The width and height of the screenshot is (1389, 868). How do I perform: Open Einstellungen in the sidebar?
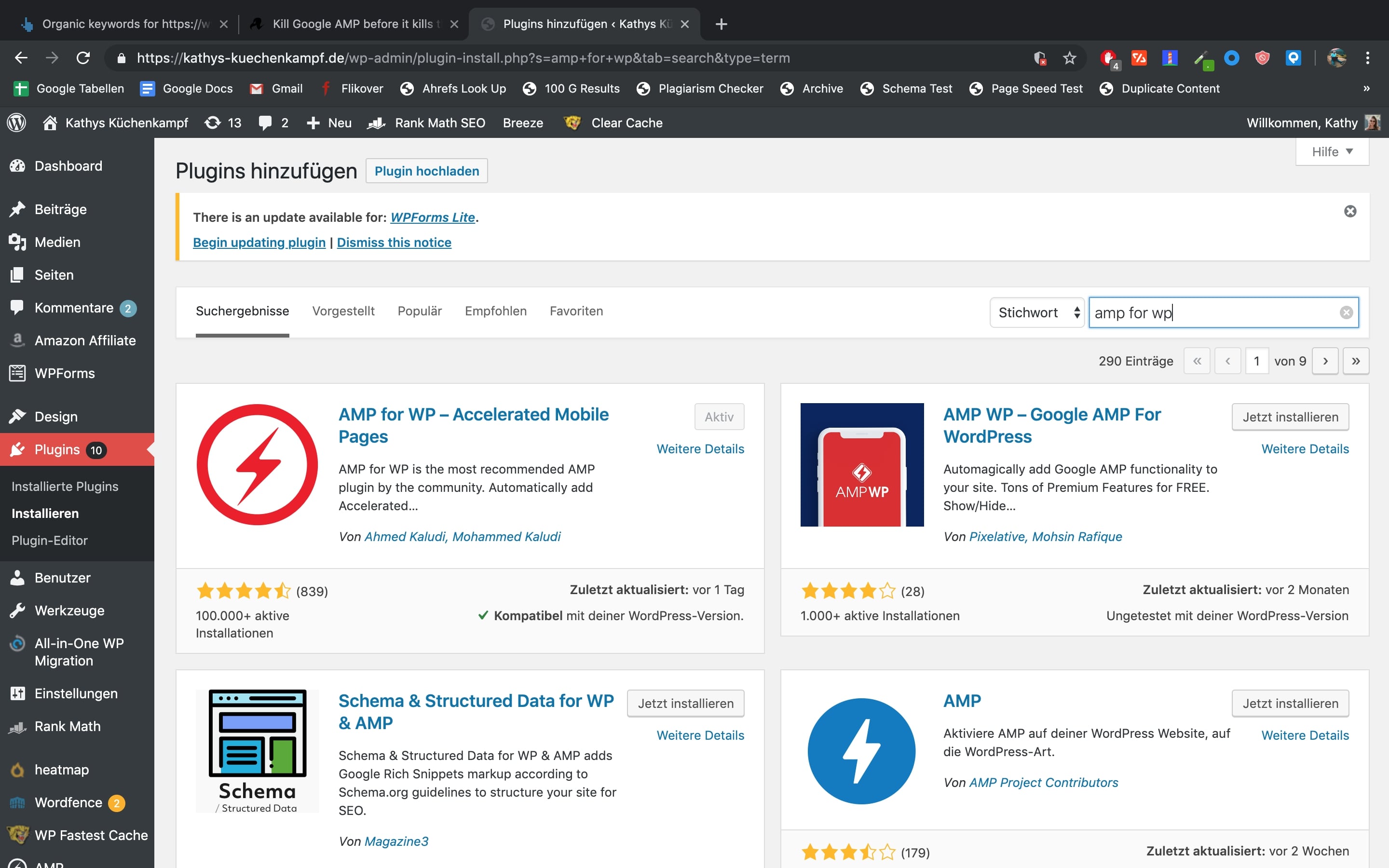77,693
